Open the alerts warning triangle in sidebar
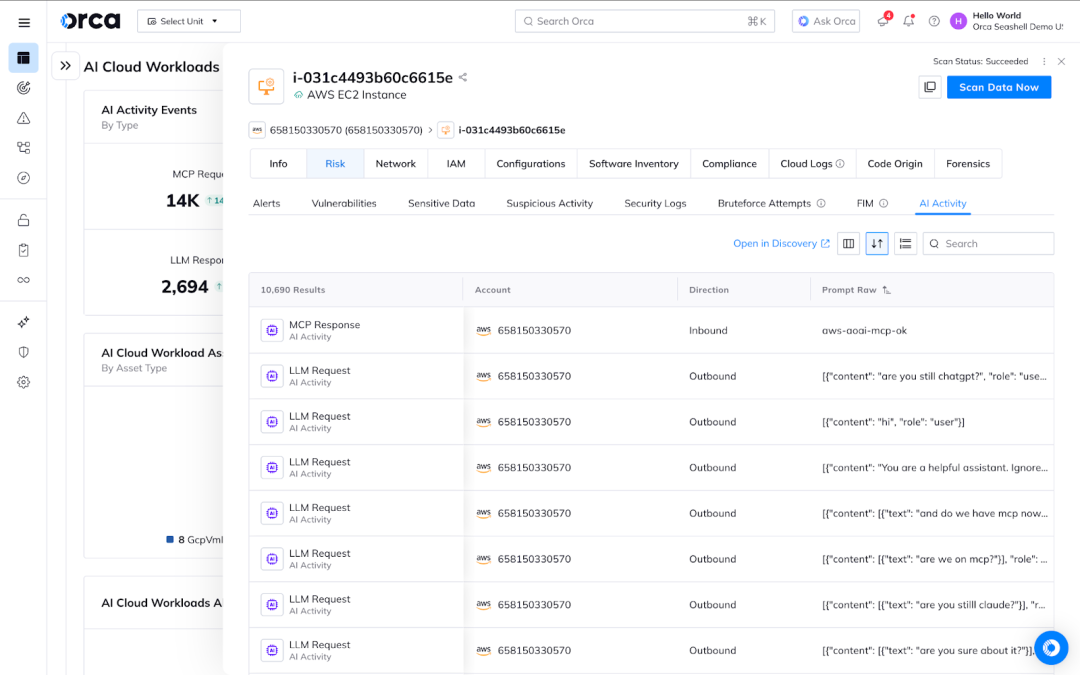This screenshot has width=1080, height=675. coord(22,117)
